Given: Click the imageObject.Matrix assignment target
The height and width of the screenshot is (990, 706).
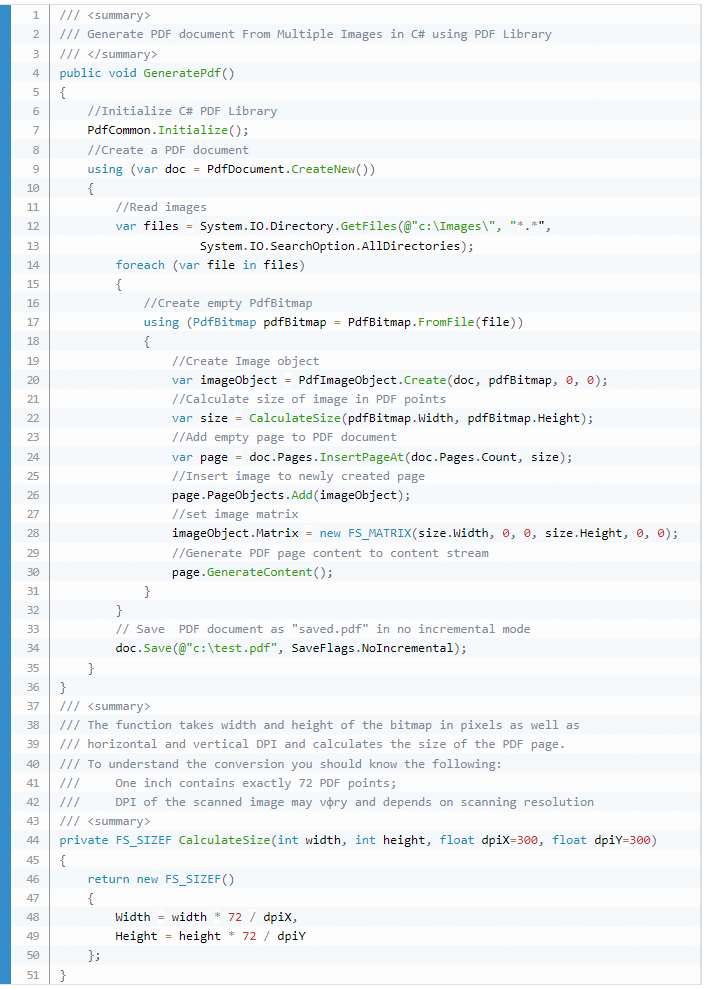Looking at the screenshot, I should pos(235,534).
